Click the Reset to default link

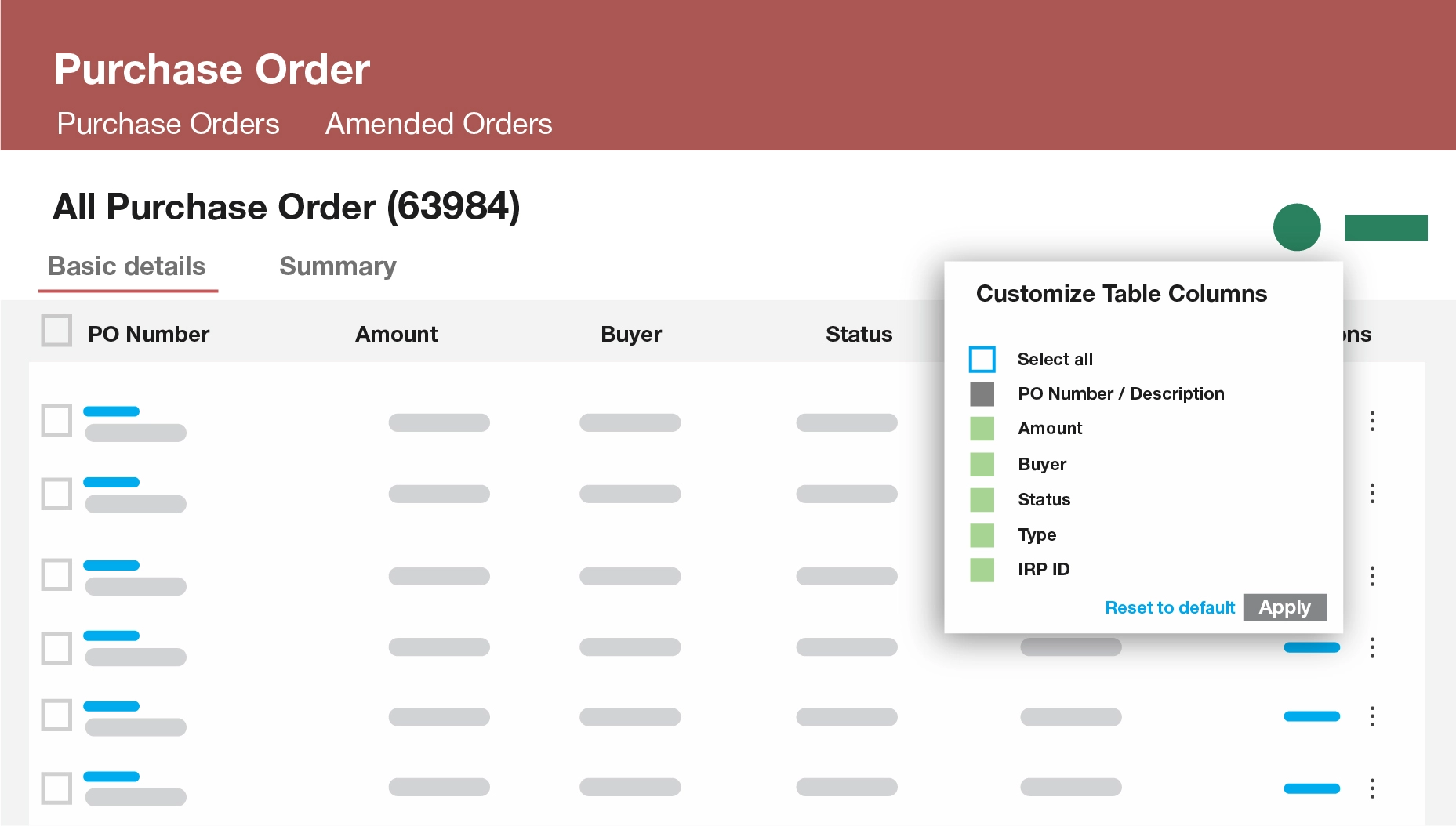1169,607
